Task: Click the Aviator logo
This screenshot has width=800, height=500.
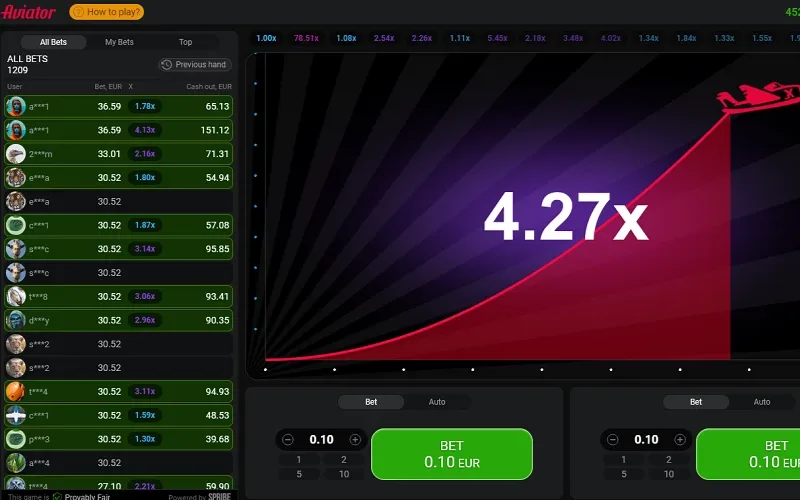Action: [x=30, y=12]
